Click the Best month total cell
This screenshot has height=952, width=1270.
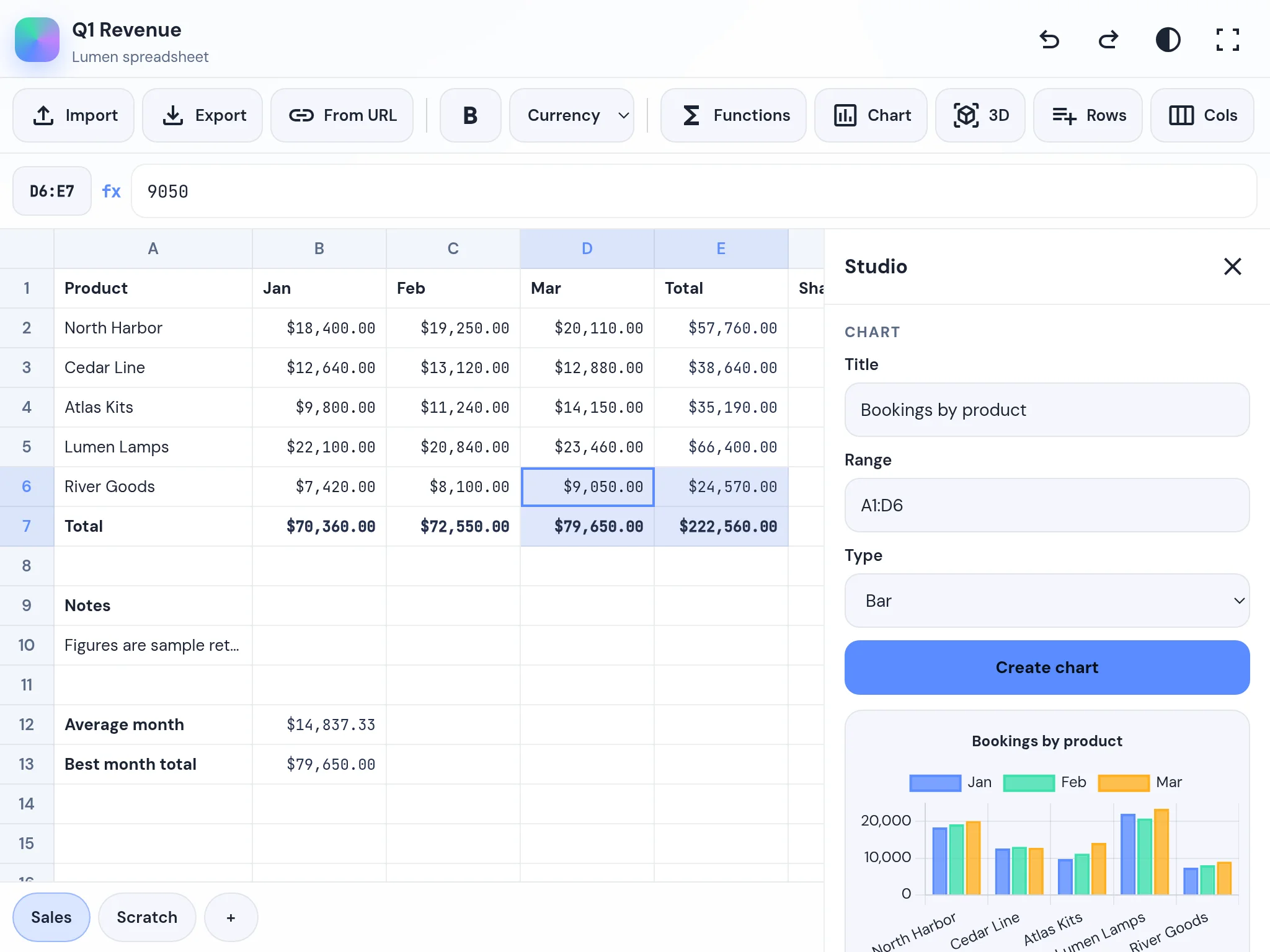coord(153,764)
